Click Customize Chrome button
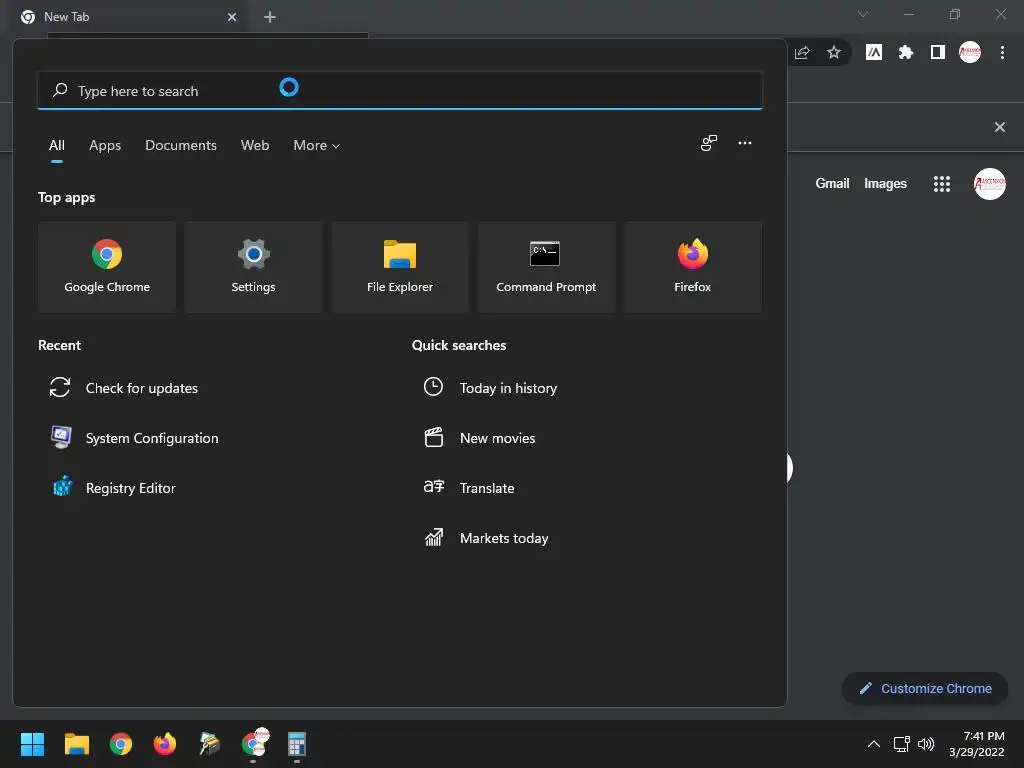The width and height of the screenshot is (1024, 768). (x=925, y=688)
